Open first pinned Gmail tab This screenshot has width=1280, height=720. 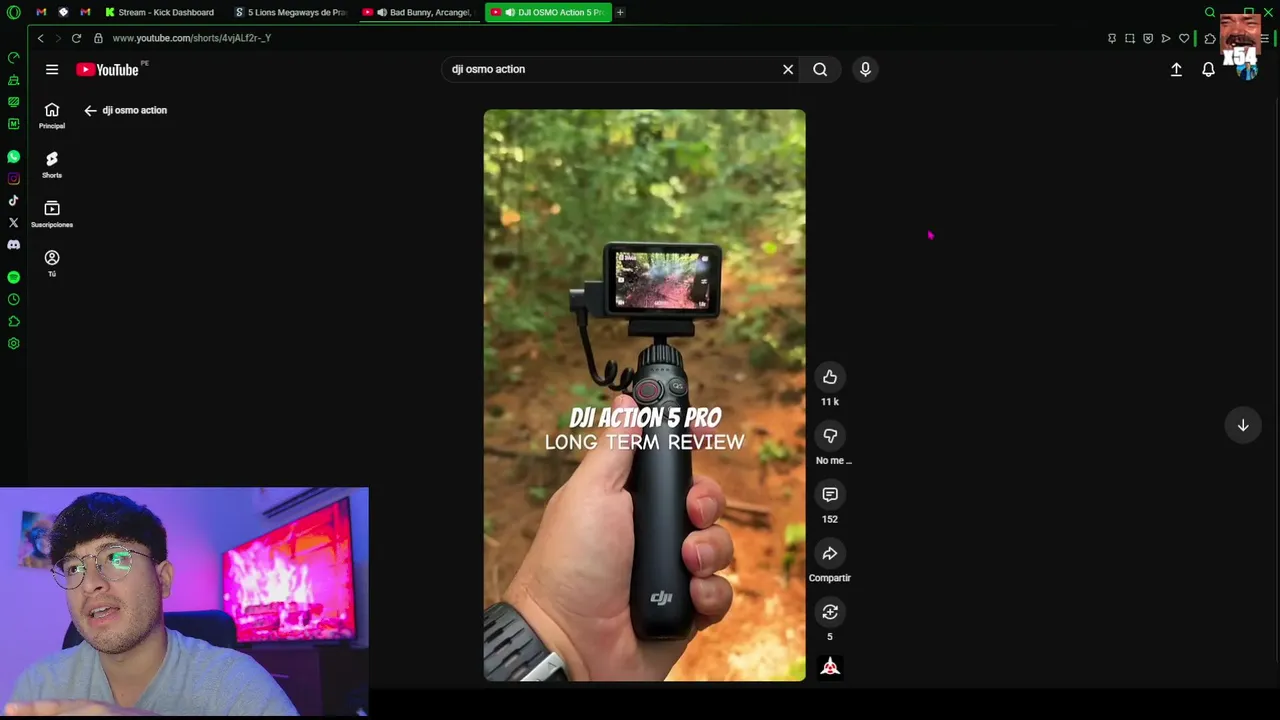pos(41,12)
